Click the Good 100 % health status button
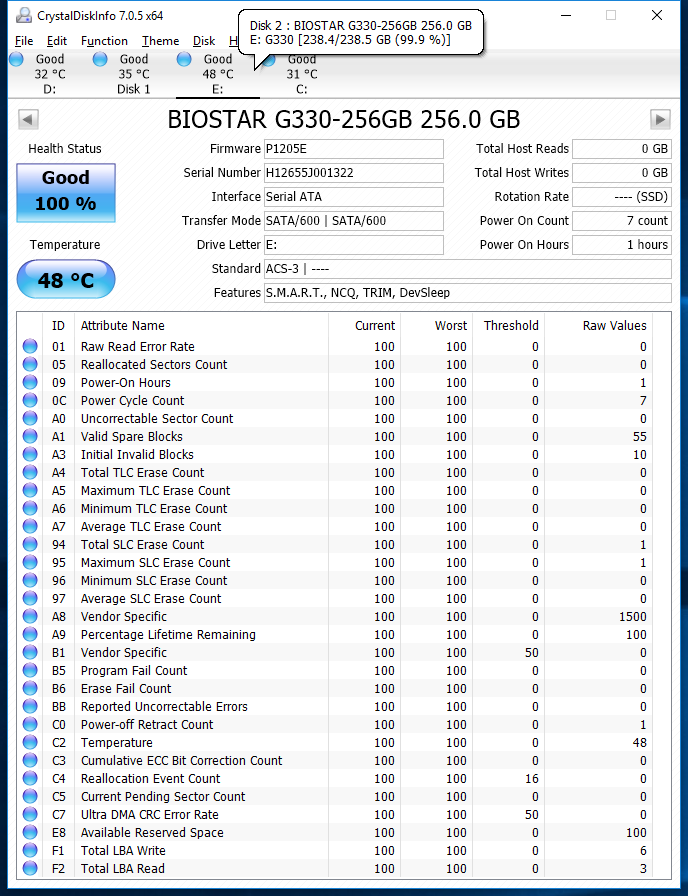 pyautogui.click(x=66, y=192)
